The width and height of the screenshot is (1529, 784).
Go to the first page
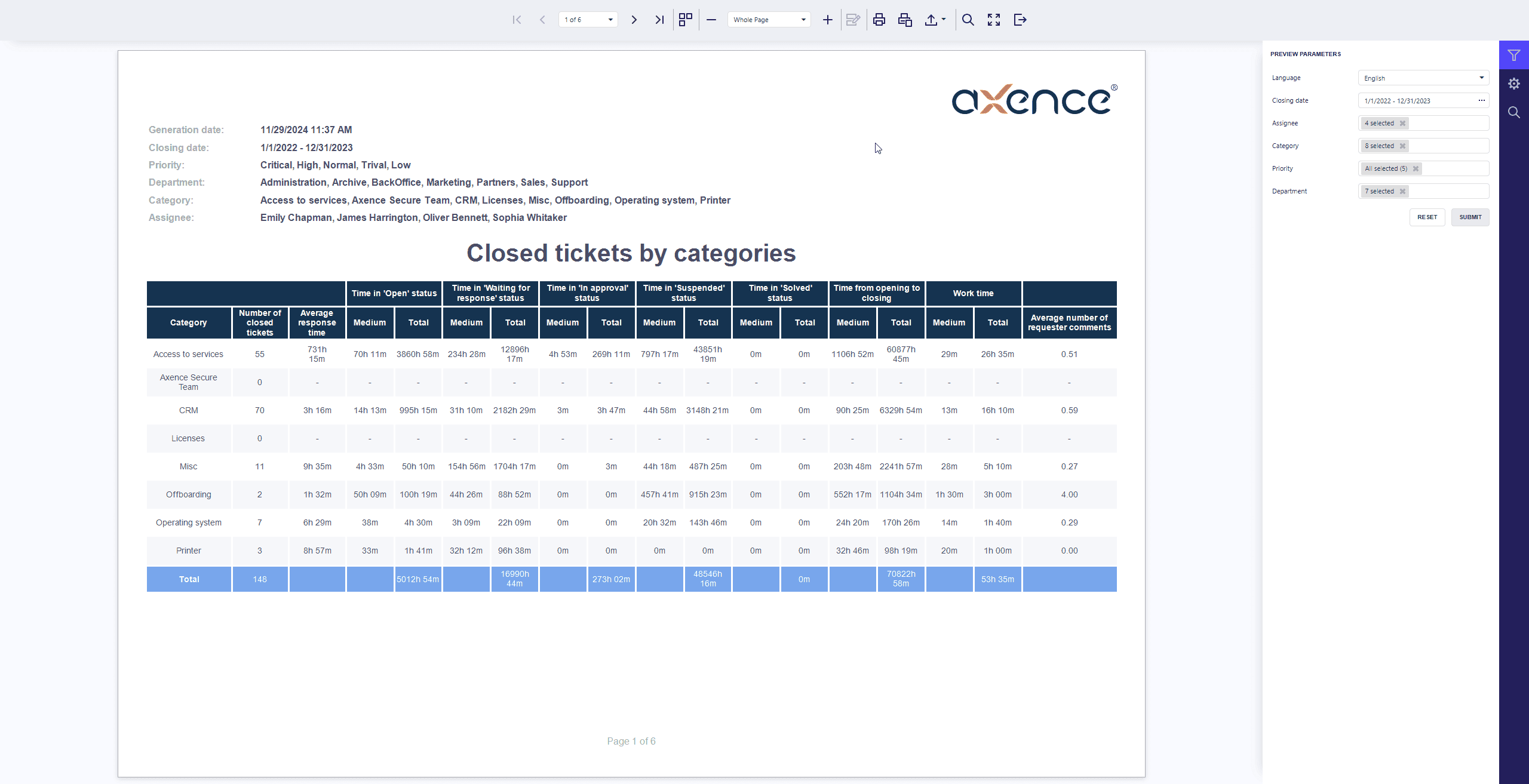pyautogui.click(x=517, y=20)
